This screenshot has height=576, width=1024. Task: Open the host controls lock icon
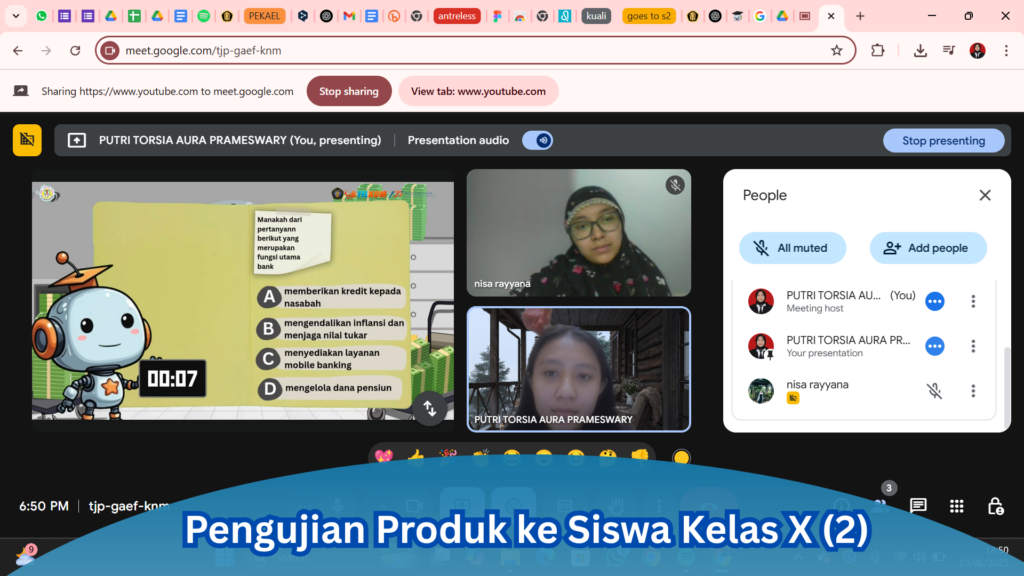click(995, 506)
